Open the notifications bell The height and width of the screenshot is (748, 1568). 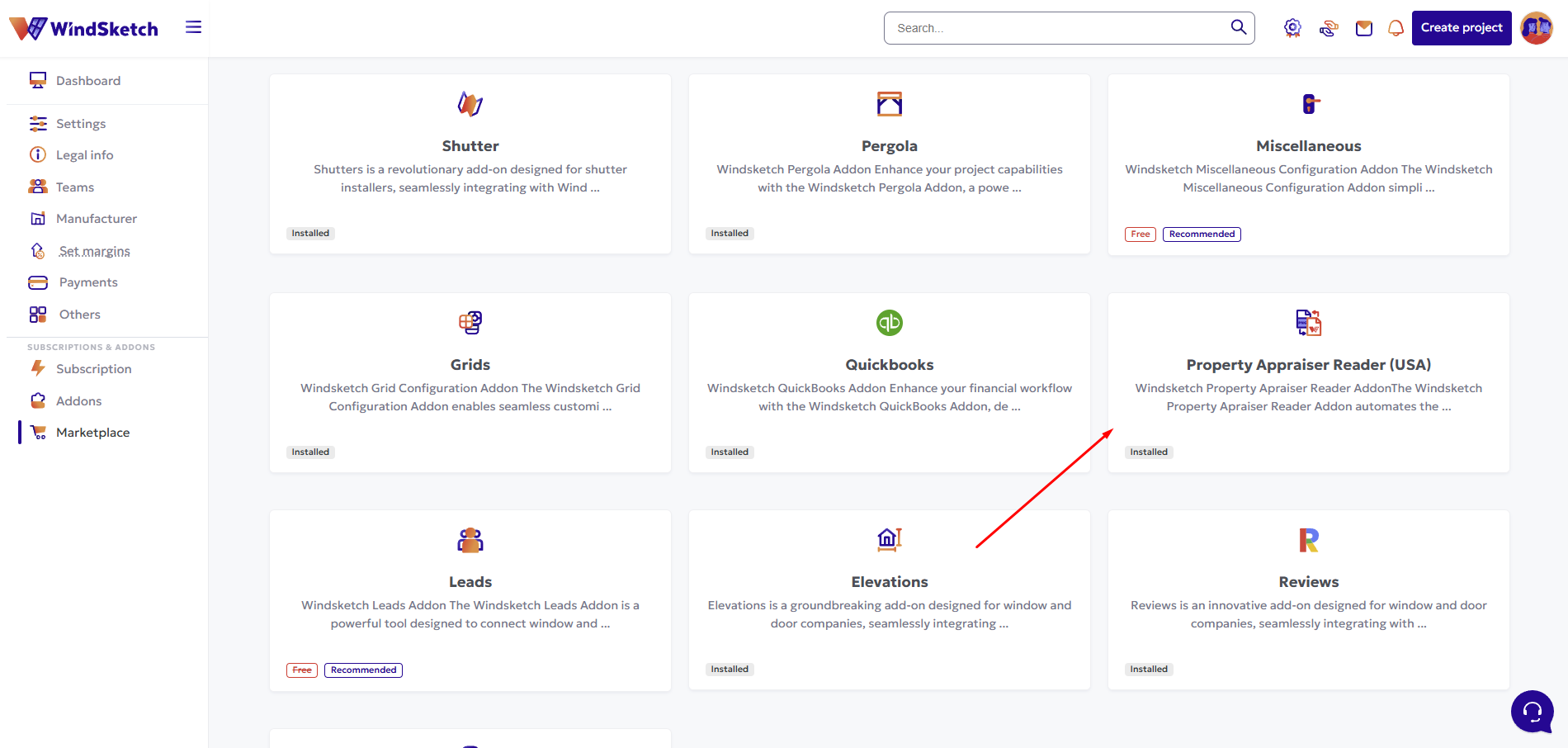1396,29
